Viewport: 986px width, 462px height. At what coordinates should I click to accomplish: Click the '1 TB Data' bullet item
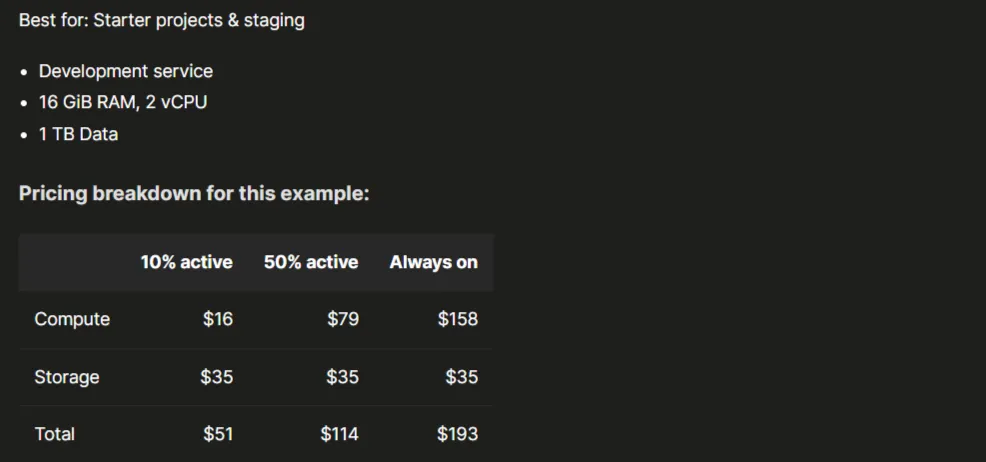(79, 135)
